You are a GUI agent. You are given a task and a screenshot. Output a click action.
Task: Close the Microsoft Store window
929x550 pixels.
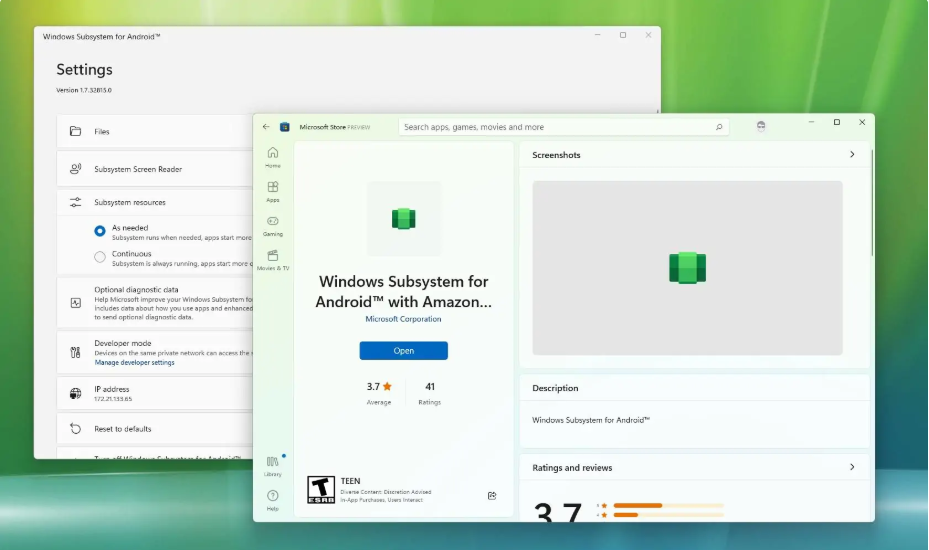862,122
